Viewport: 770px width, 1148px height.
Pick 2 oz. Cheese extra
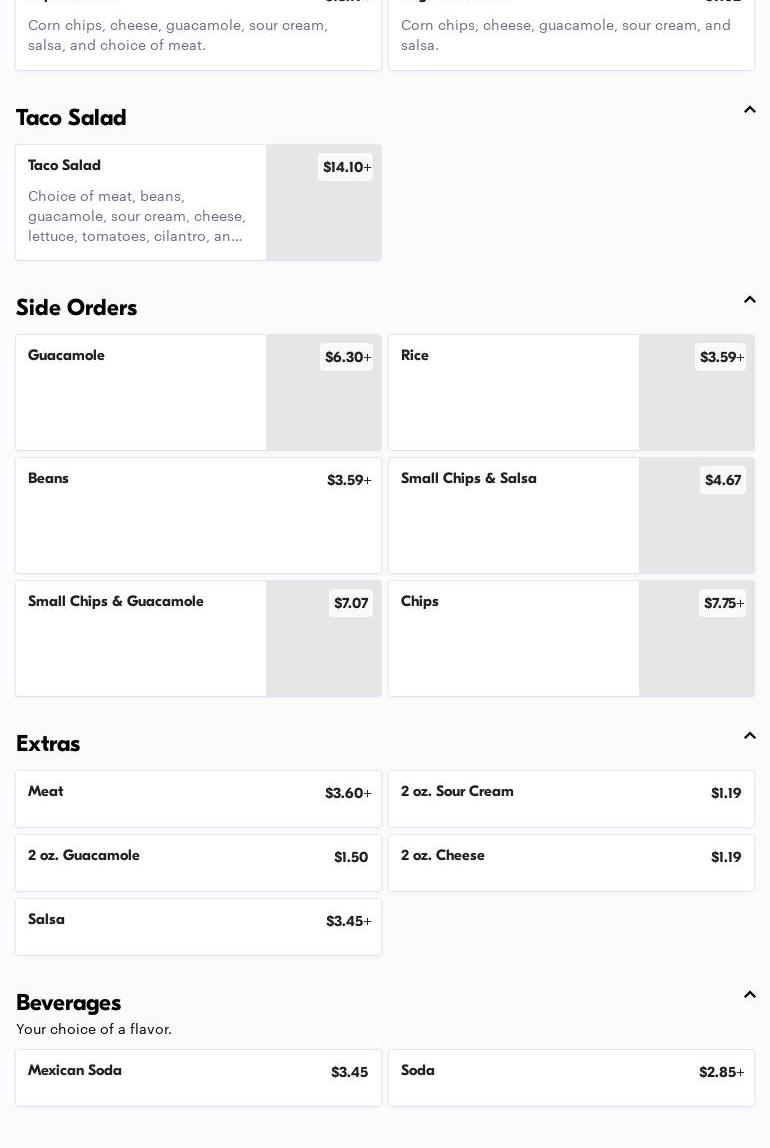point(571,862)
